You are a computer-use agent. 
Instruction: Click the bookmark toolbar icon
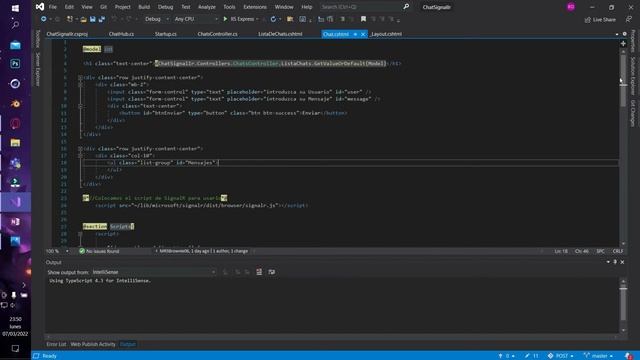(x=363, y=19)
